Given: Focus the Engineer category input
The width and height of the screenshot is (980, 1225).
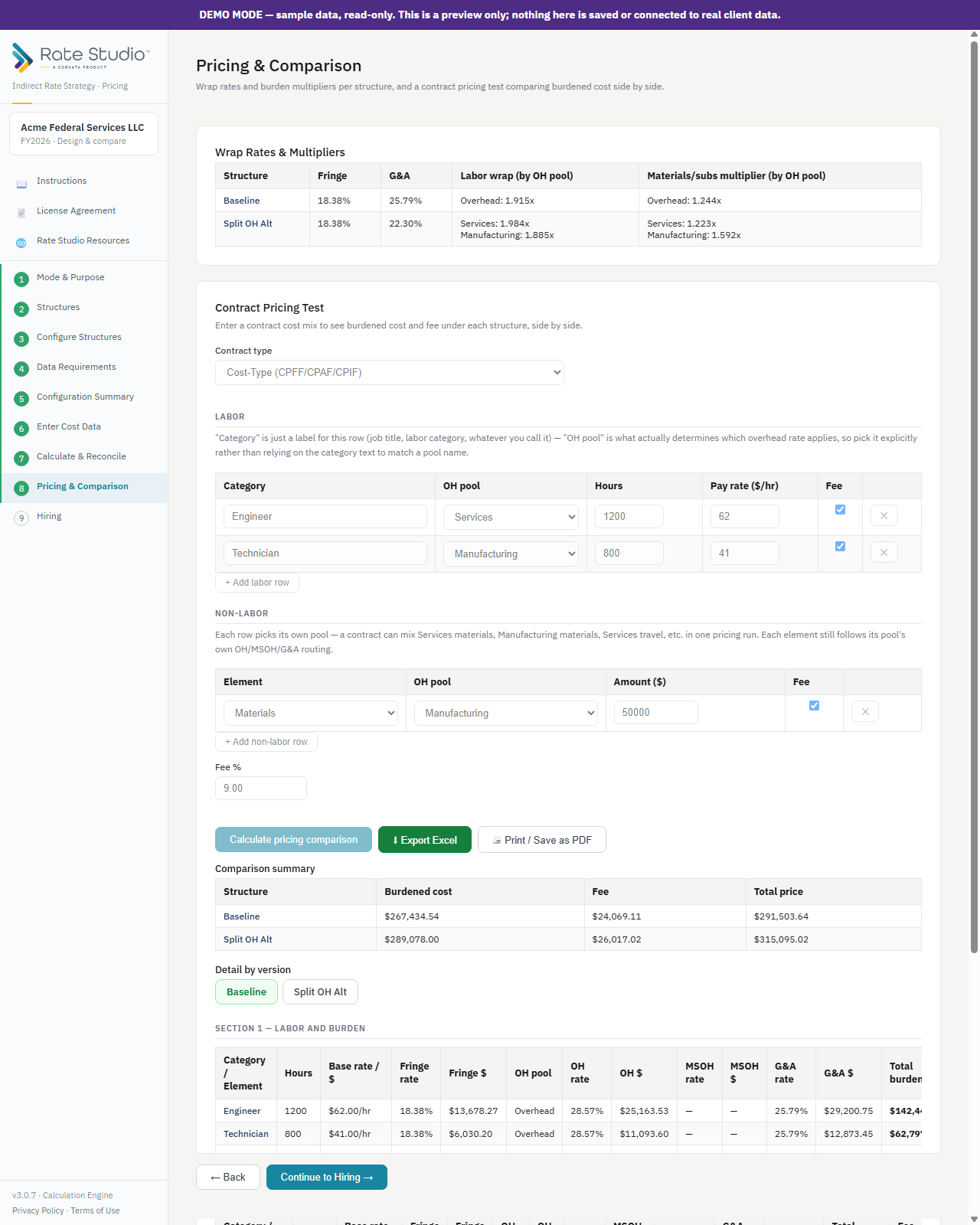Looking at the screenshot, I should click(325, 517).
